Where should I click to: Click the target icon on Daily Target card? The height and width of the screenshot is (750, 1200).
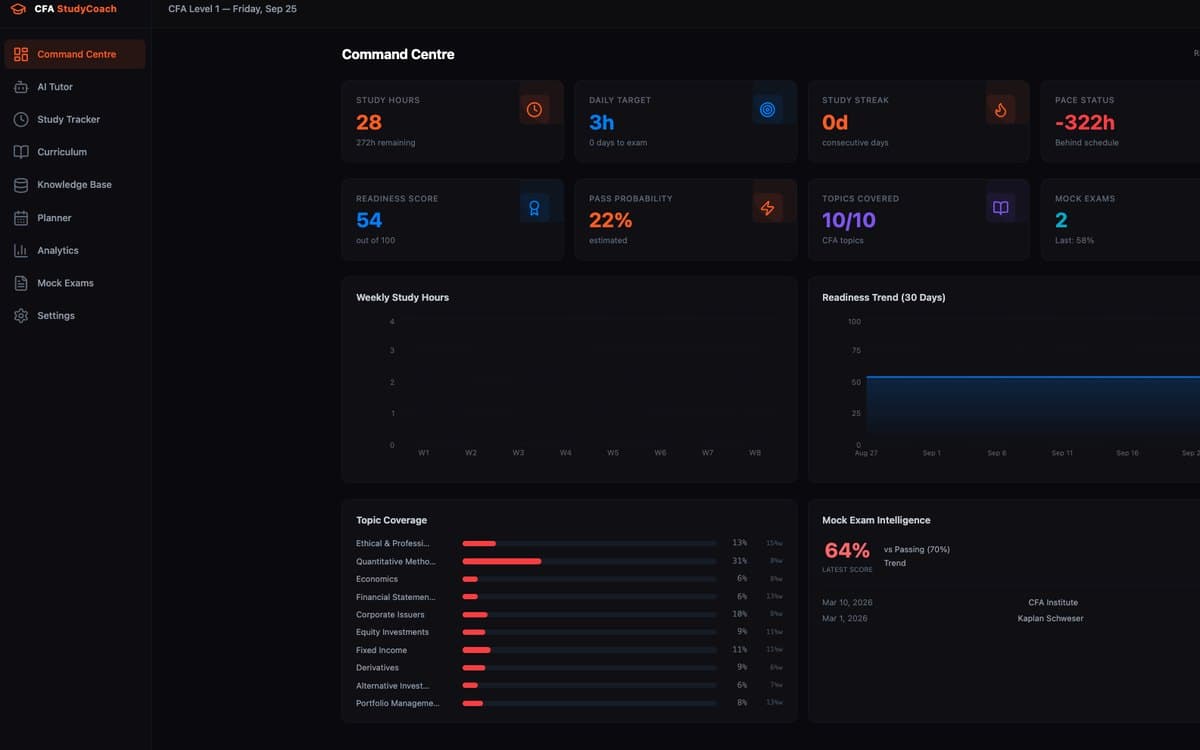click(767, 110)
